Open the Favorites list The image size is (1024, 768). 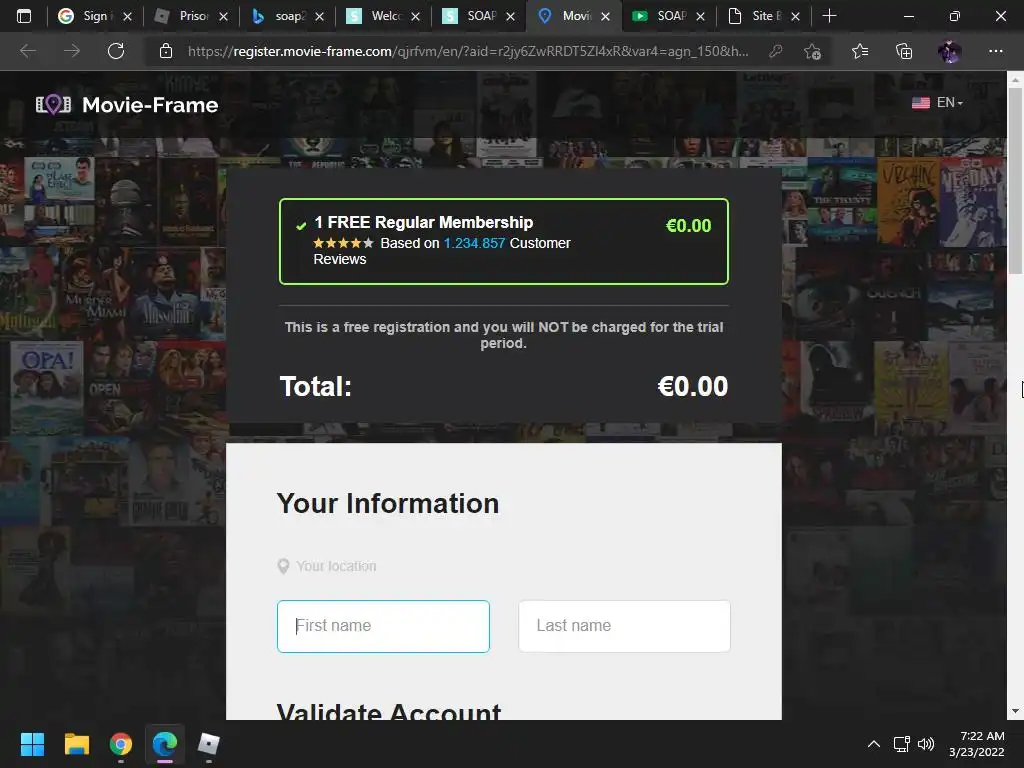click(860, 51)
